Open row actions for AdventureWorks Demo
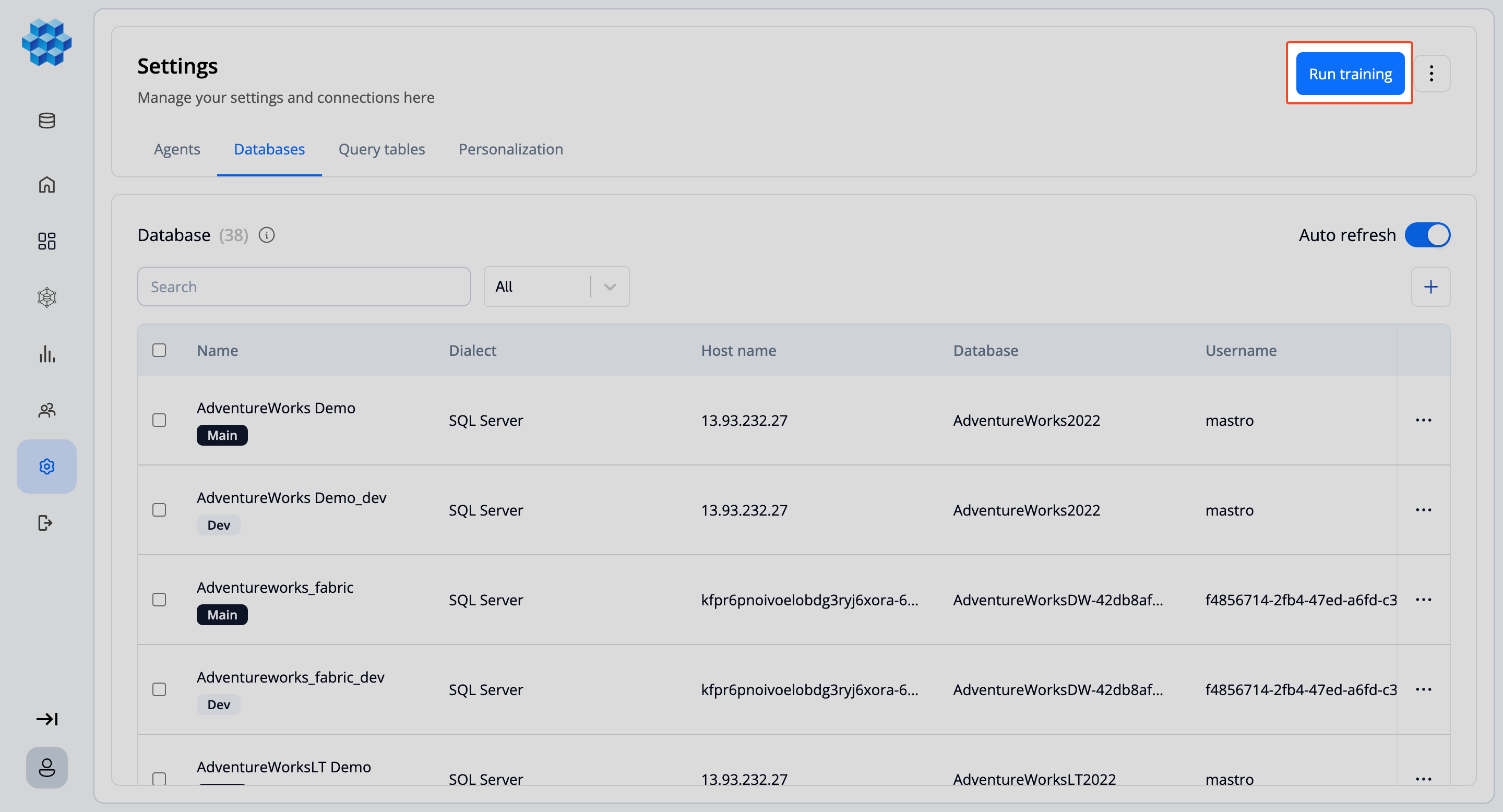Screen dimensions: 1503x812 point(1424,421)
